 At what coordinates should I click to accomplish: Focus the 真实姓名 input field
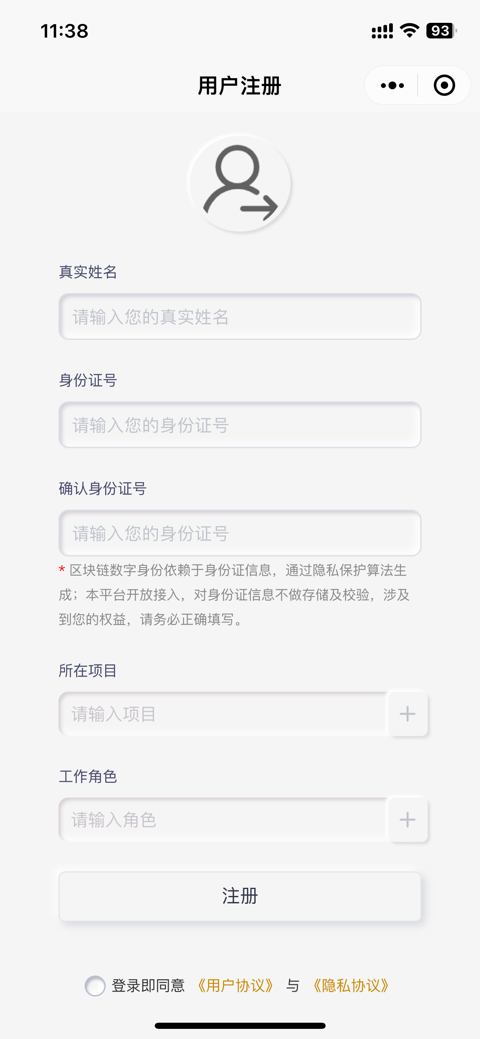[x=240, y=317]
